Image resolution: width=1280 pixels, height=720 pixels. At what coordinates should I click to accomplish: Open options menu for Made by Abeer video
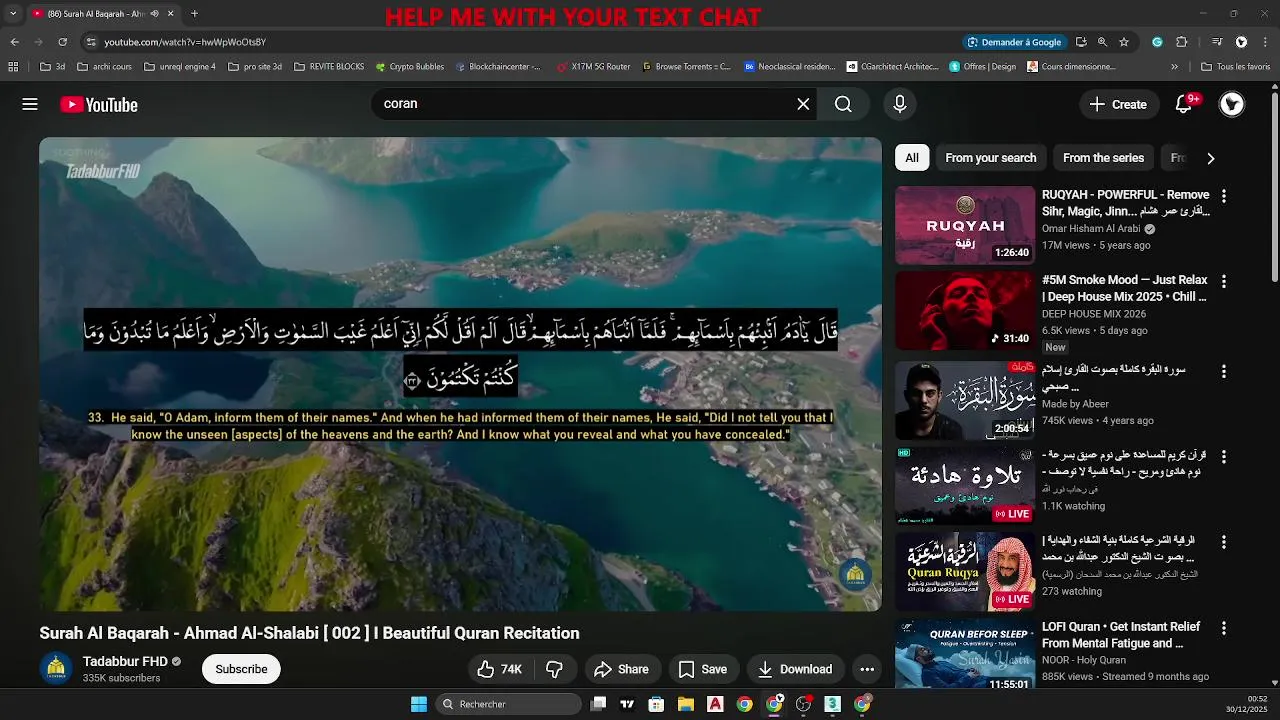[x=1223, y=371]
